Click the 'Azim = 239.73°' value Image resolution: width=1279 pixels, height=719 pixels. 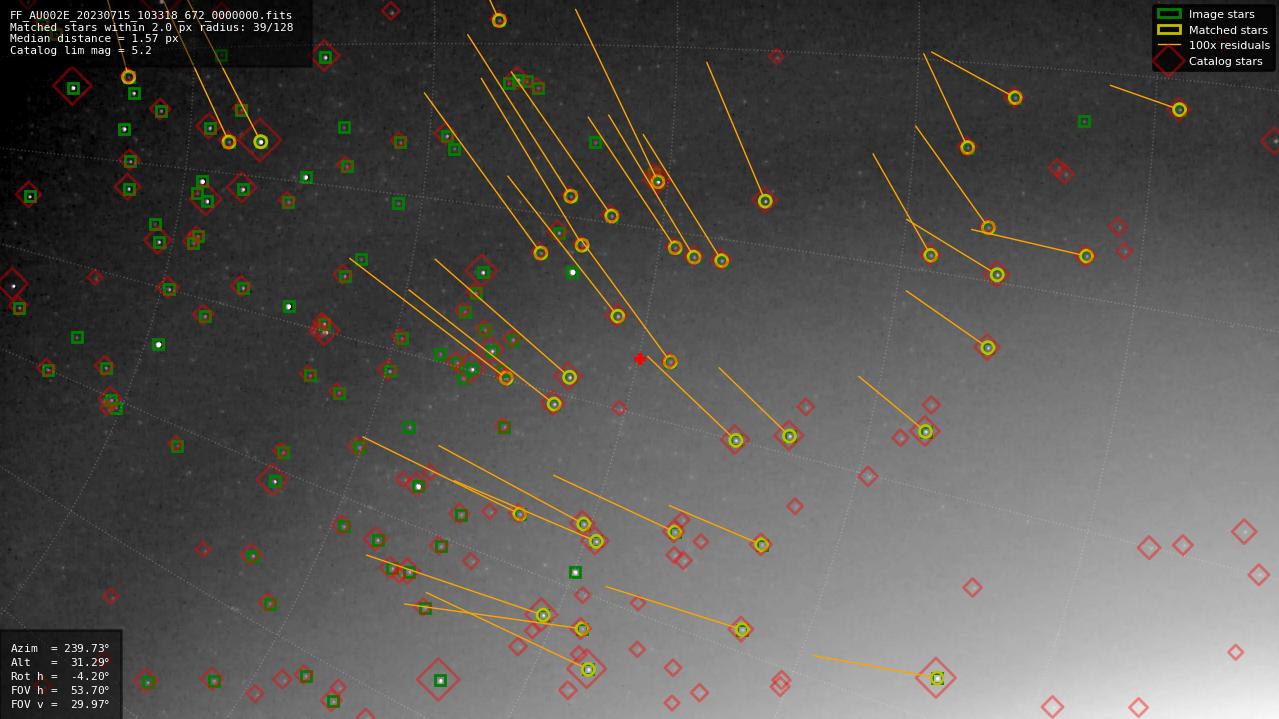[x=60, y=648]
